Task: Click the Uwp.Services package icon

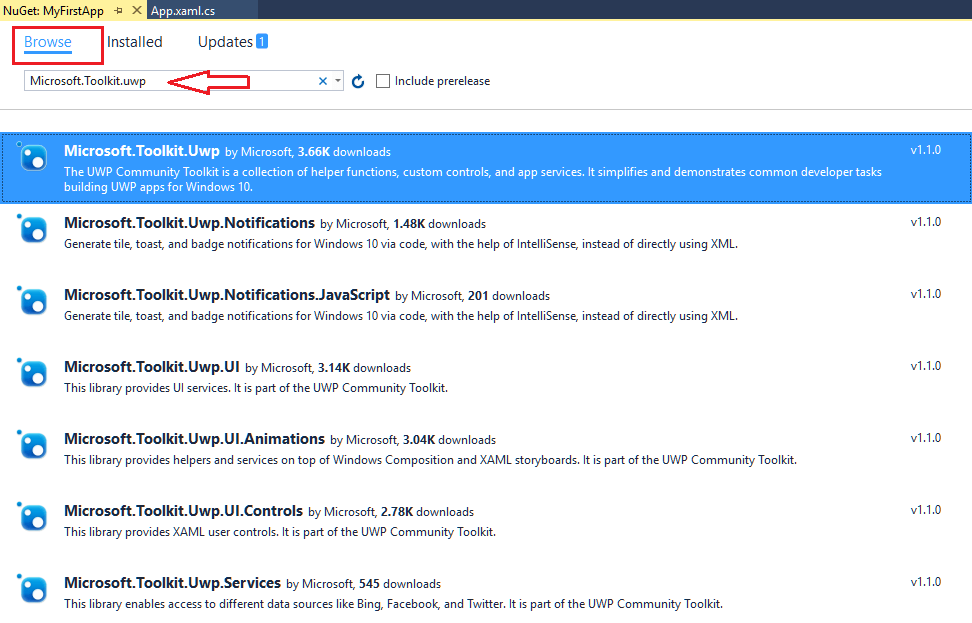Action: pyautogui.click(x=32, y=588)
